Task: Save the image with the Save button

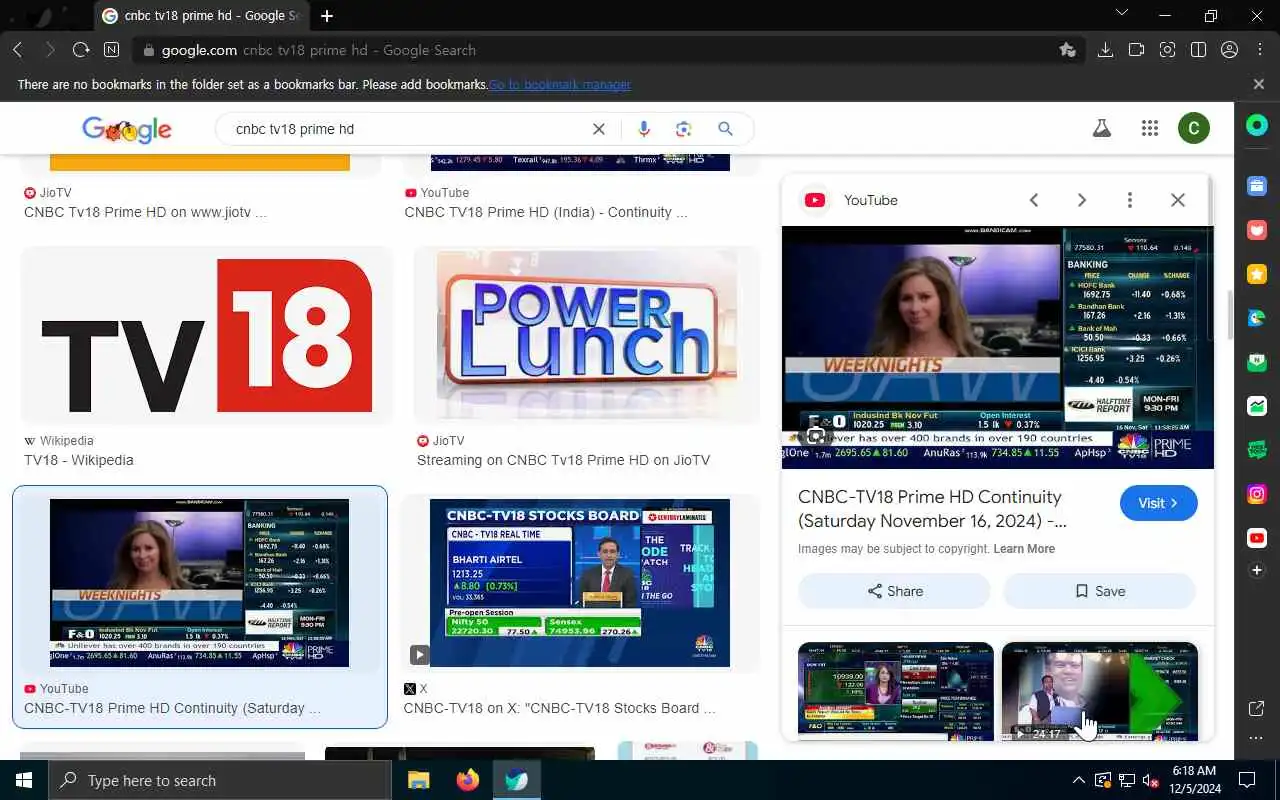Action: pos(1099,591)
